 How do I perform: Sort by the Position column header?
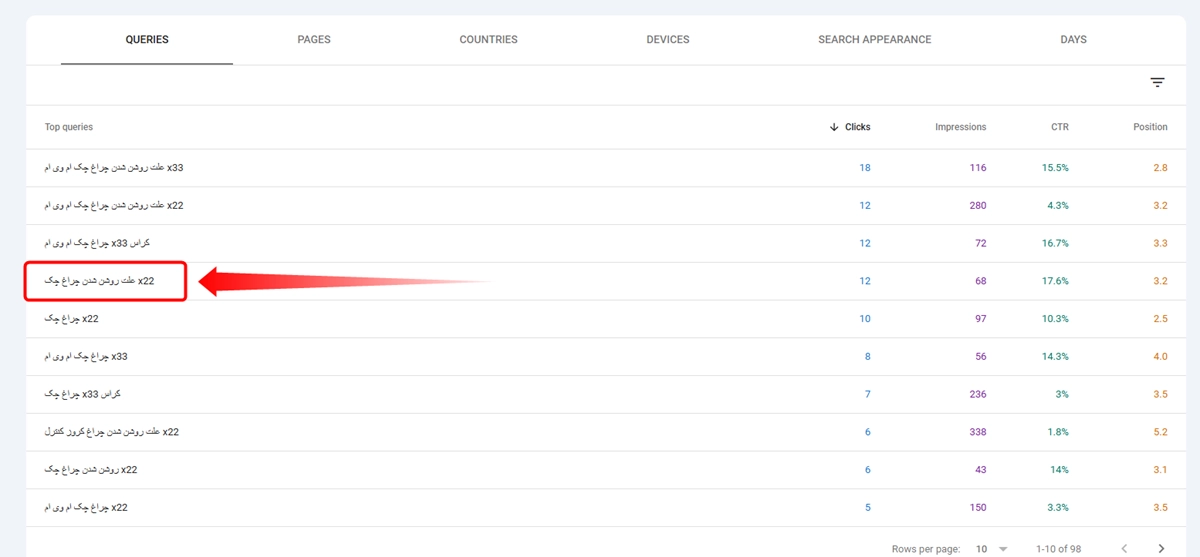point(1150,127)
